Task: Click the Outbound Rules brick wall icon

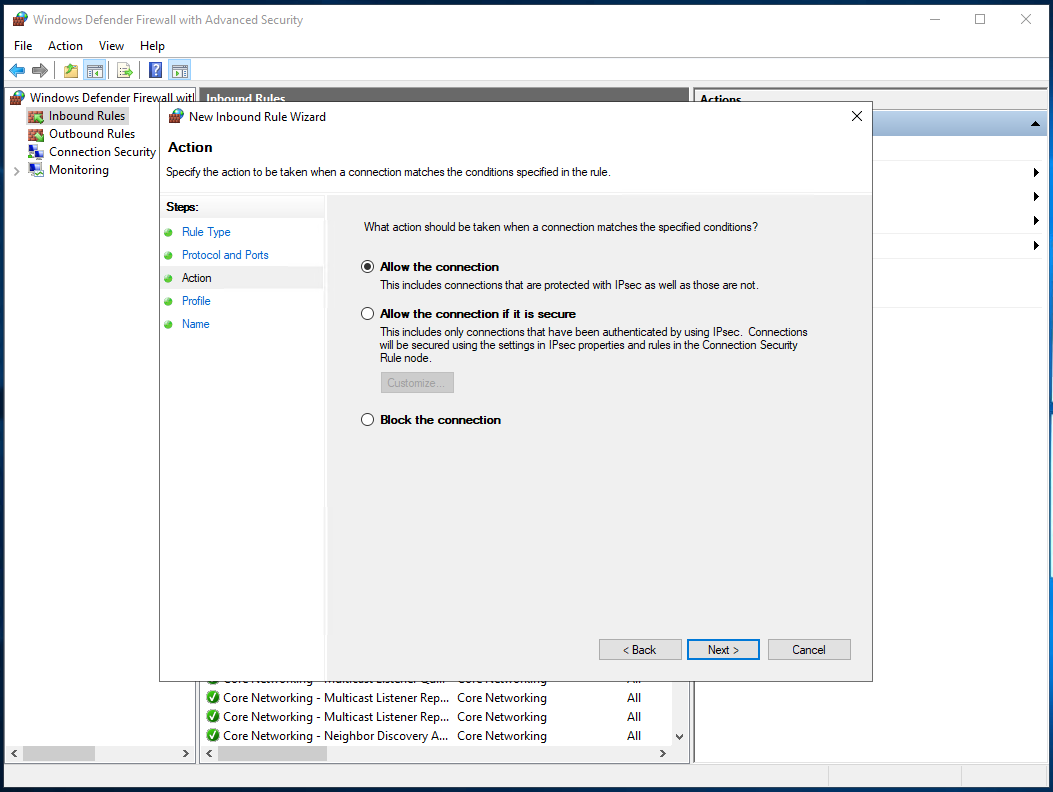Action: pos(36,134)
